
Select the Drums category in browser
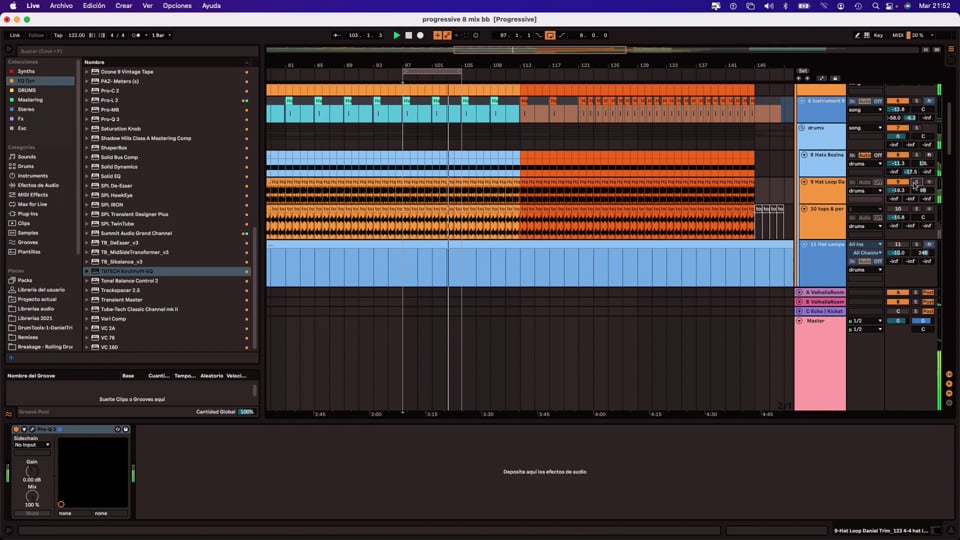point(25,167)
